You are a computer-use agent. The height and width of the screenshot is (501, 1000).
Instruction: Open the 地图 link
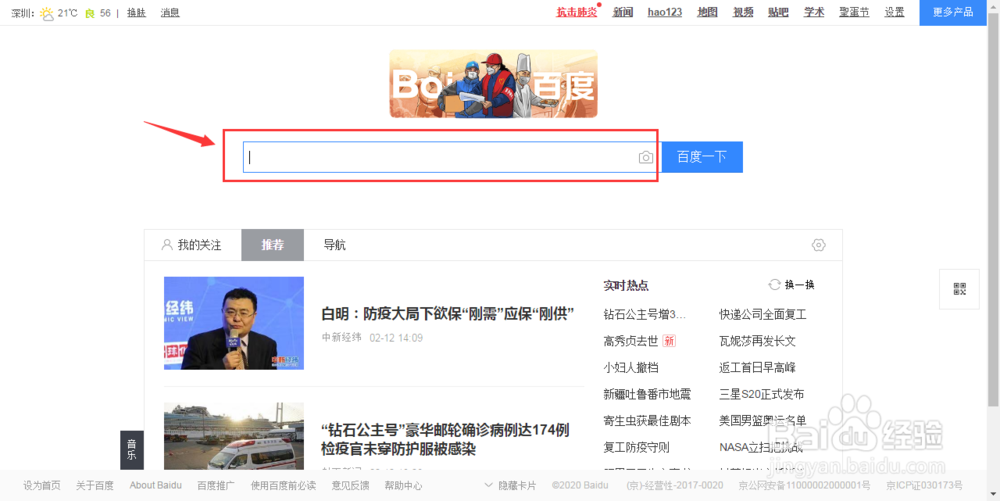707,12
